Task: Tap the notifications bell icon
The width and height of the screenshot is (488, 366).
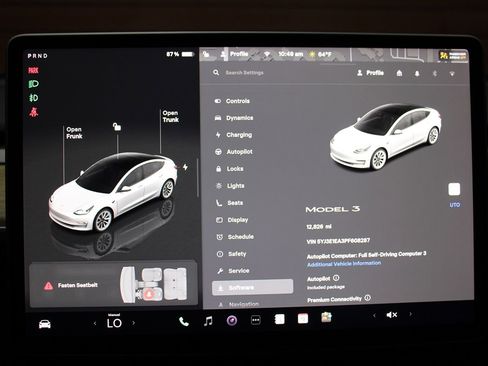Action: pos(417,73)
